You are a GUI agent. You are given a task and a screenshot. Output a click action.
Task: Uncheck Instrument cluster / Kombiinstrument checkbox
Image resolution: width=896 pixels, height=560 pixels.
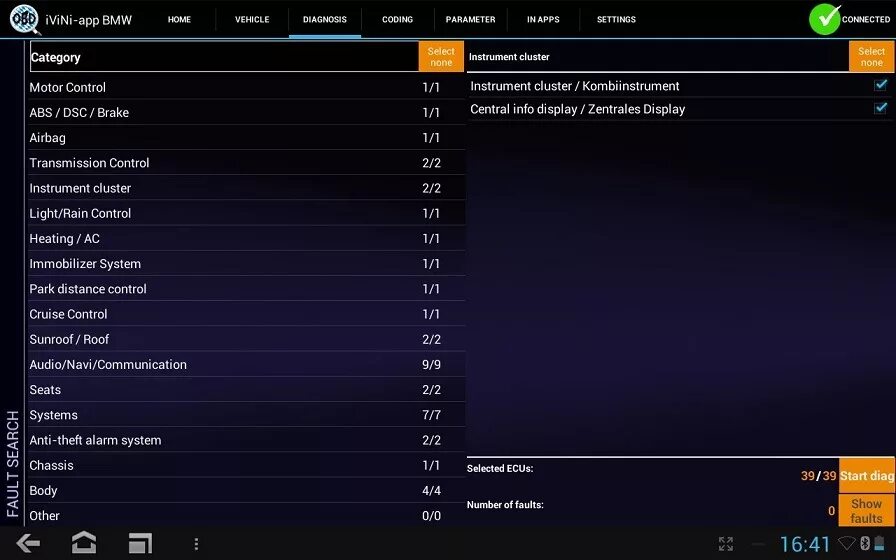pyautogui.click(x=881, y=85)
